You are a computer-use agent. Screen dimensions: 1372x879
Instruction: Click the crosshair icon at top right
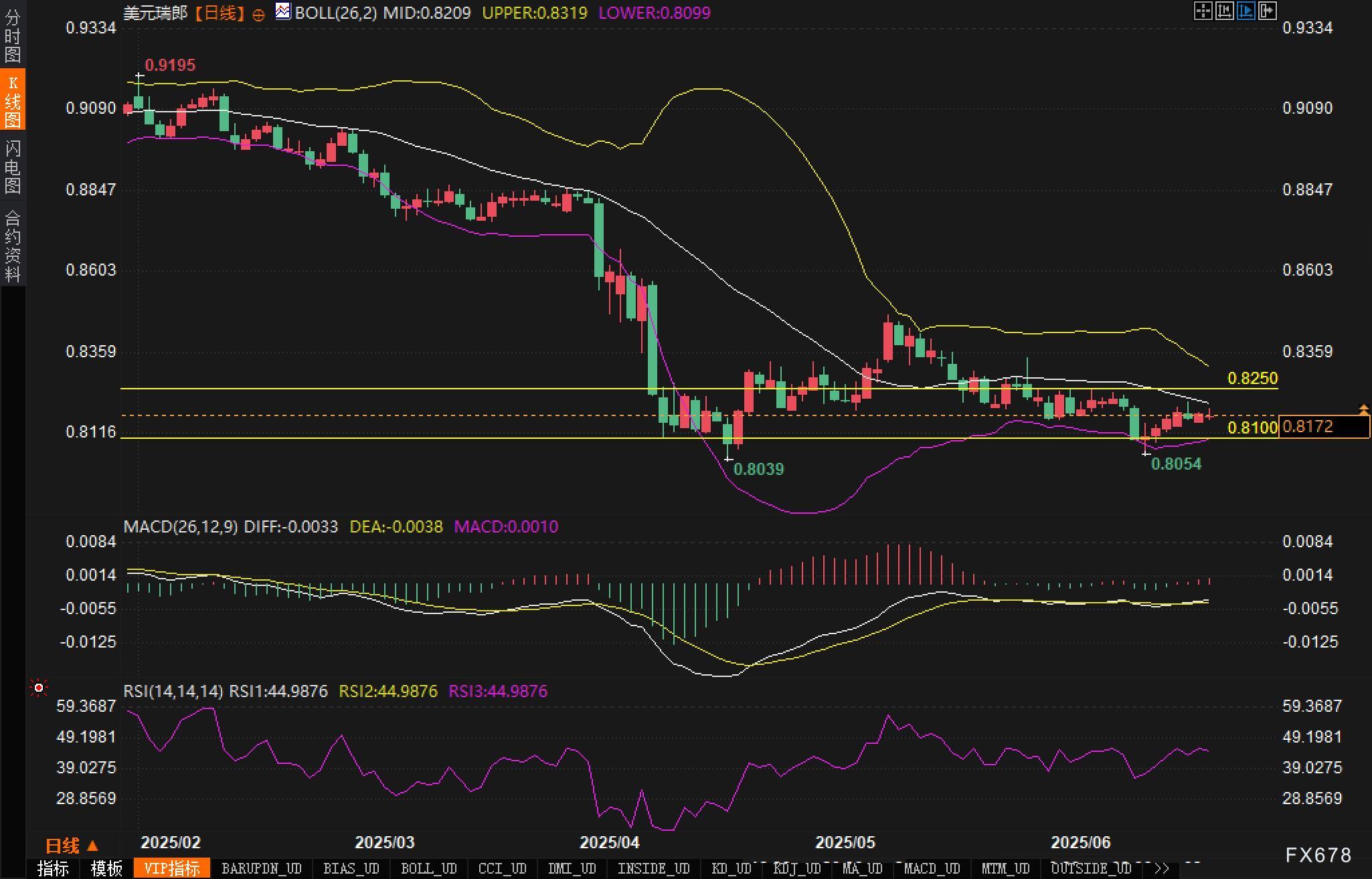click(1203, 11)
